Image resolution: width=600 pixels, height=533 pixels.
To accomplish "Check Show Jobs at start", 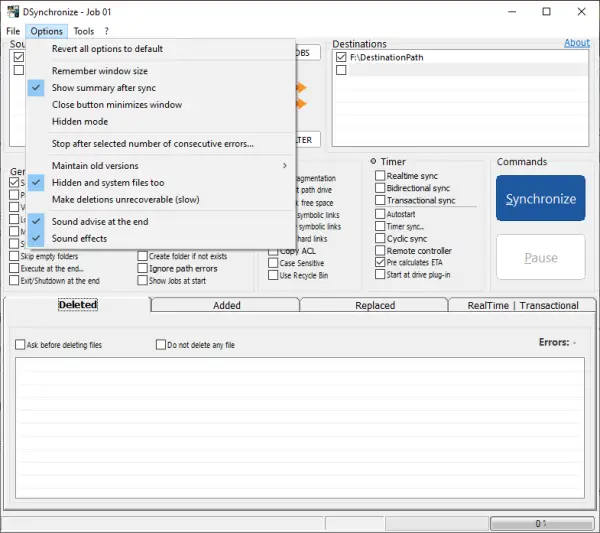I will point(142,280).
